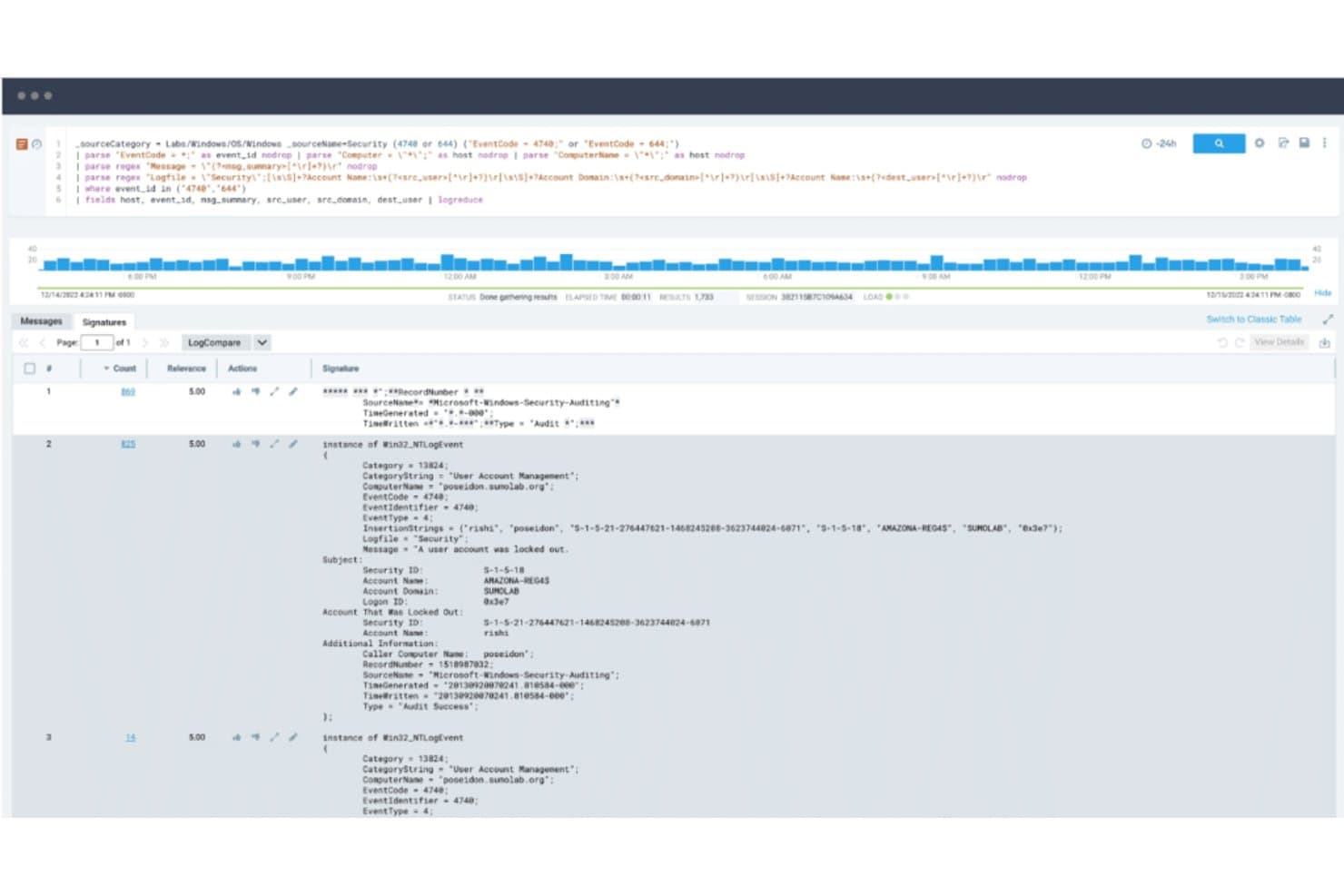Thumbs down the row 2 signature
Image resolution: width=1344 pixels, height=896 pixels.
click(x=255, y=445)
